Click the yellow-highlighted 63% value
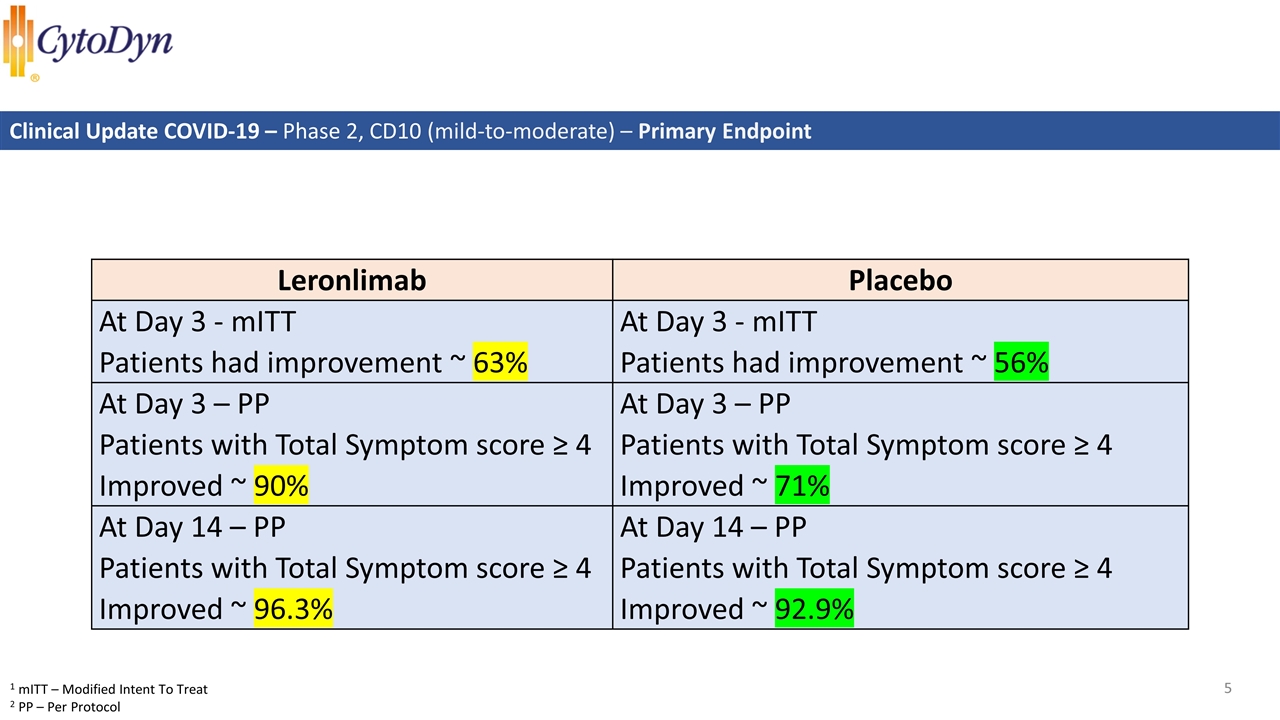Image resolution: width=1280 pixels, height=720 pixels. [x=500, y=363]
